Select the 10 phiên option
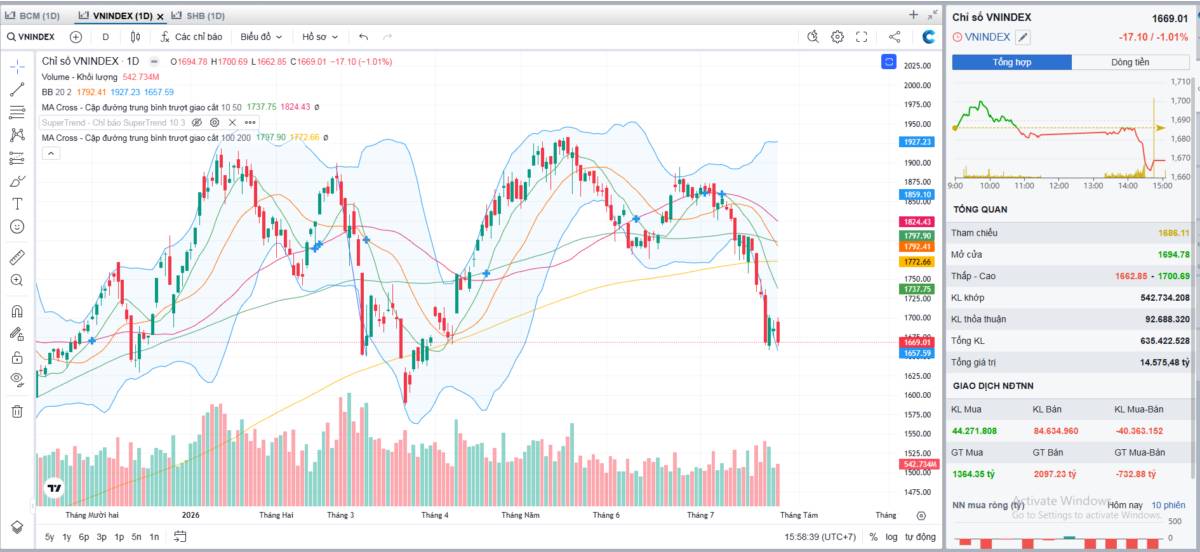Viewport: 1200px width, 552px height. pos(1167,505)
